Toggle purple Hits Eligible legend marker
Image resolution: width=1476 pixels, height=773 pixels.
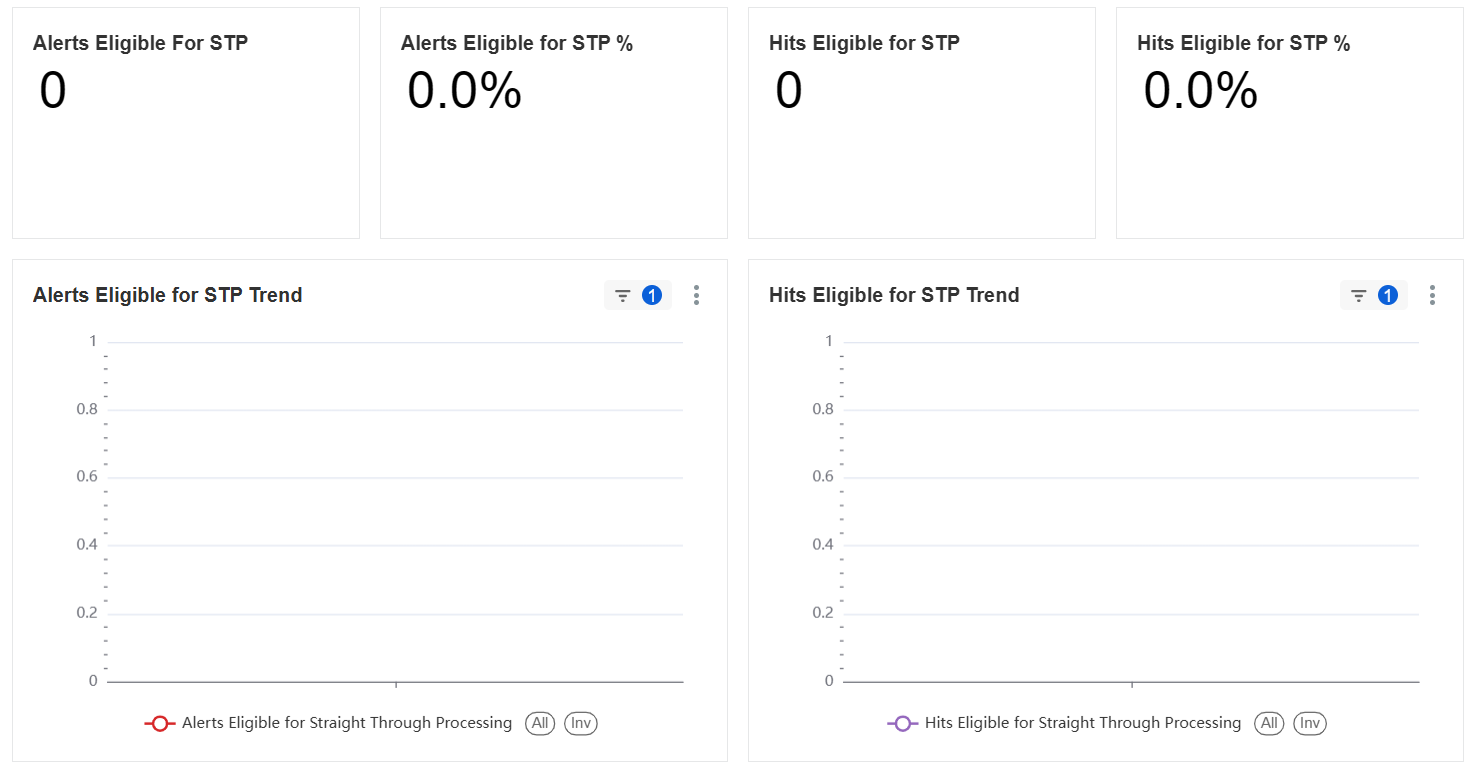(x=903, y=723)
